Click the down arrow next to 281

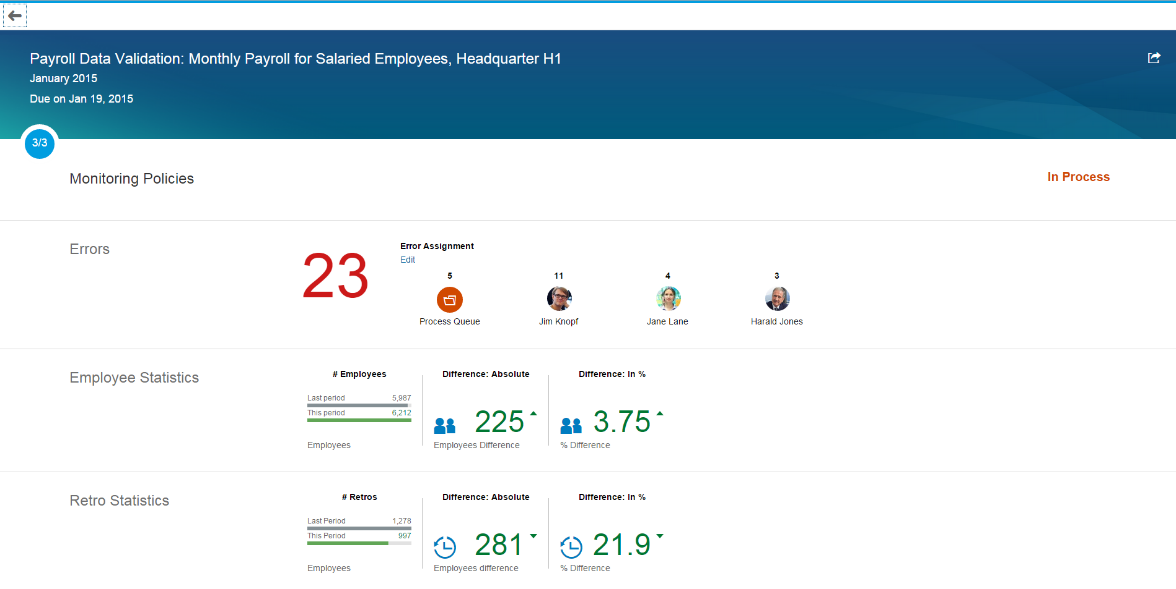[x=533, y=536]
